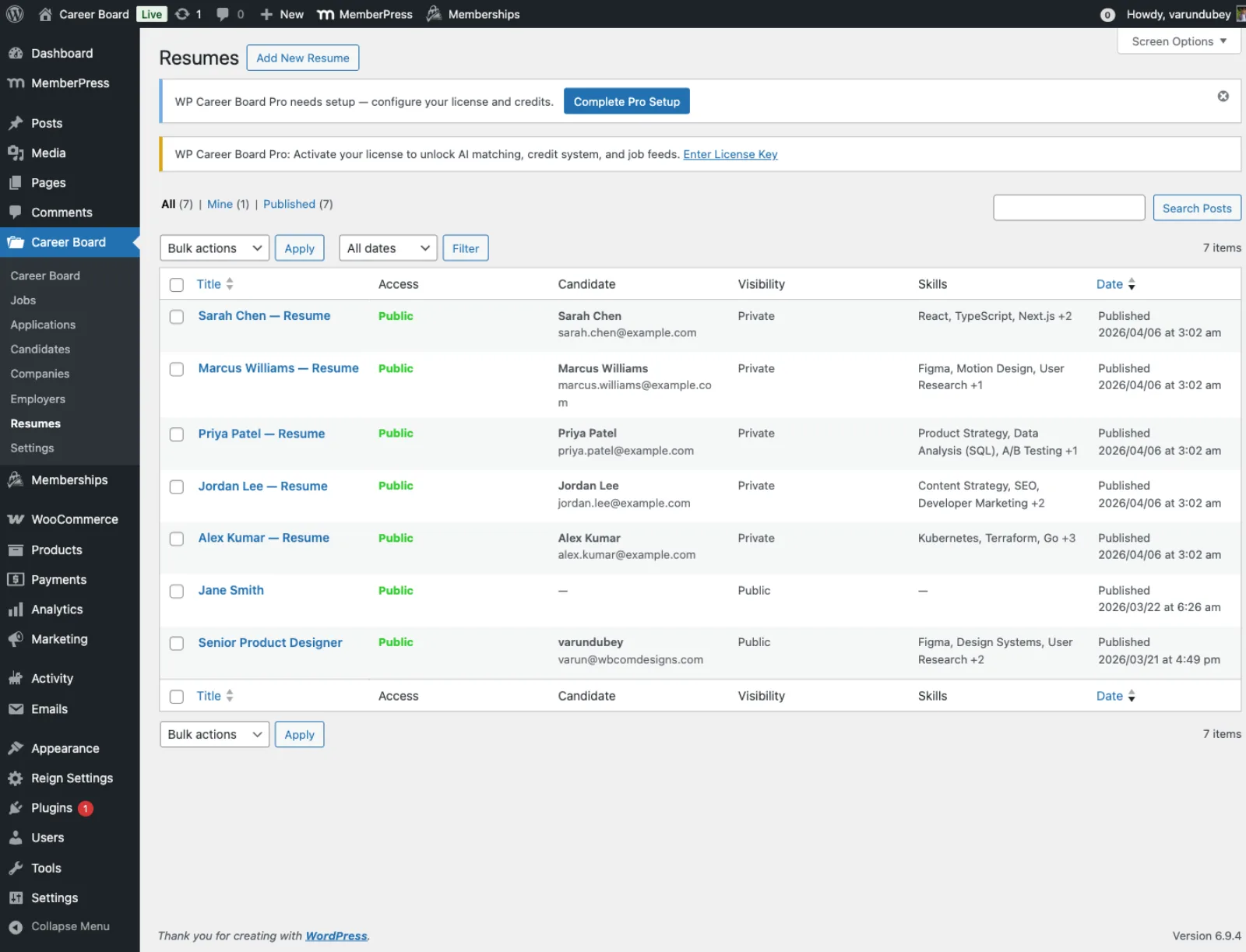Open the WooCommerce icon in sidebar
The image size is (1246, 952).
click(x=16, y=519)
